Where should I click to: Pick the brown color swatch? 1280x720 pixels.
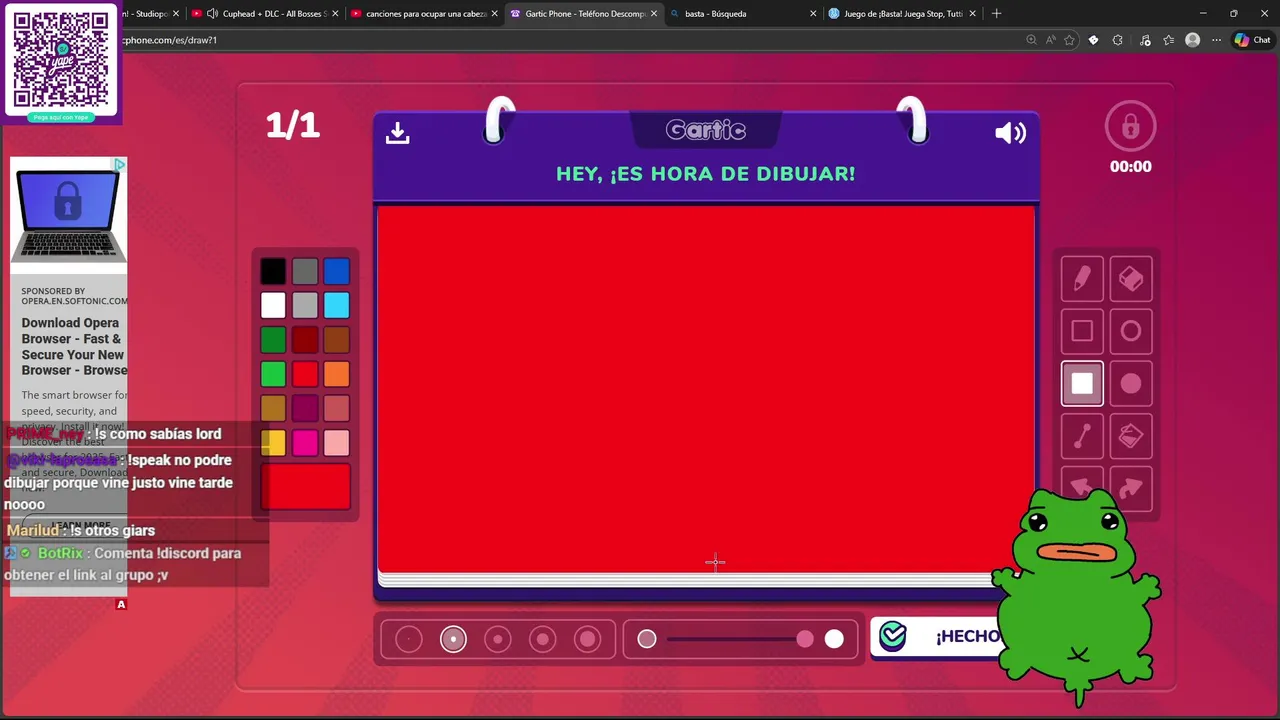point(337,340)
